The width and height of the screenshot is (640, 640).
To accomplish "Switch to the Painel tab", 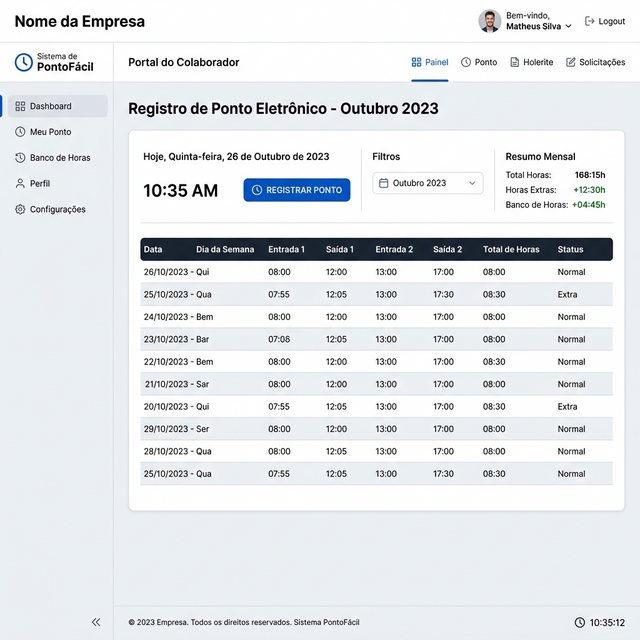I will (430, 62).
